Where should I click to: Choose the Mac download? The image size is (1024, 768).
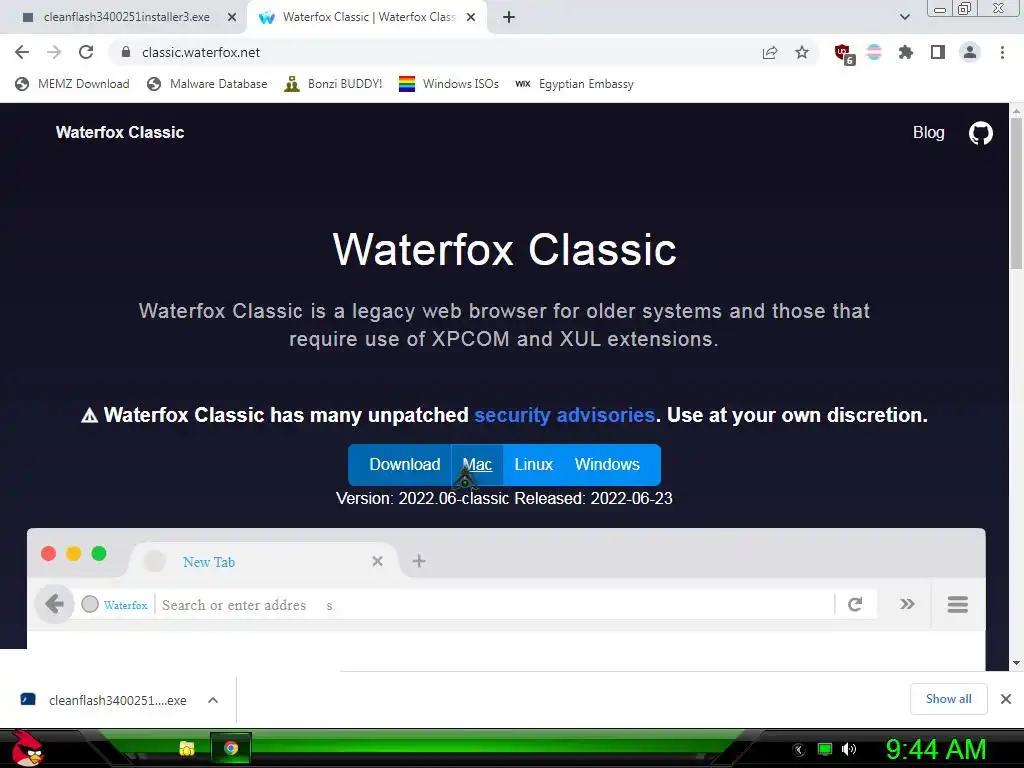477,464
